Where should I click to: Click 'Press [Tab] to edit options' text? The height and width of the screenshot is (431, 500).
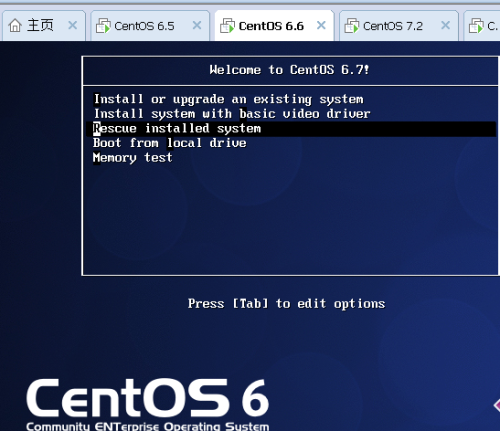click(x=286, y=304)
